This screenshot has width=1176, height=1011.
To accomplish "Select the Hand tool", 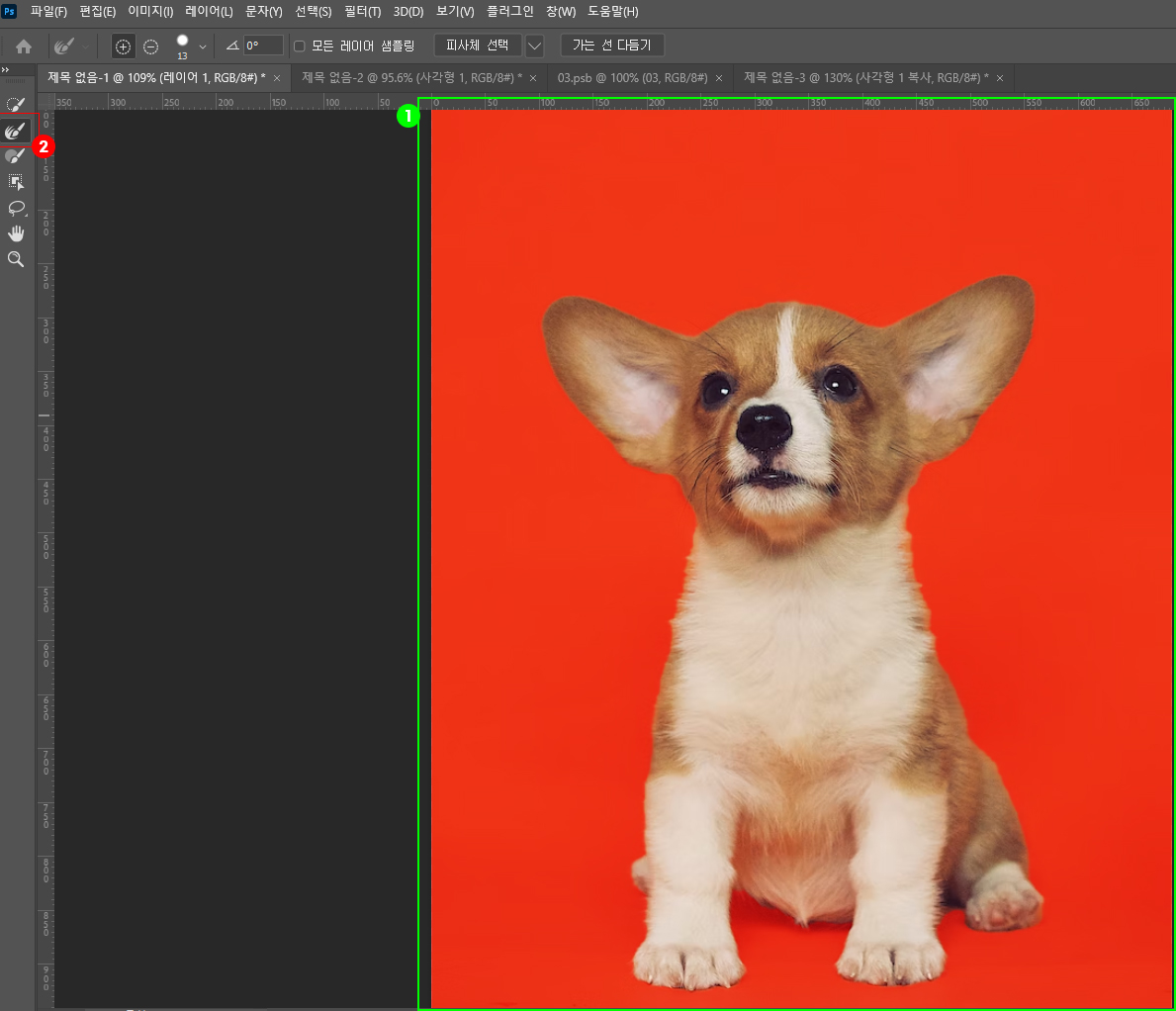I will pos(16,233).
